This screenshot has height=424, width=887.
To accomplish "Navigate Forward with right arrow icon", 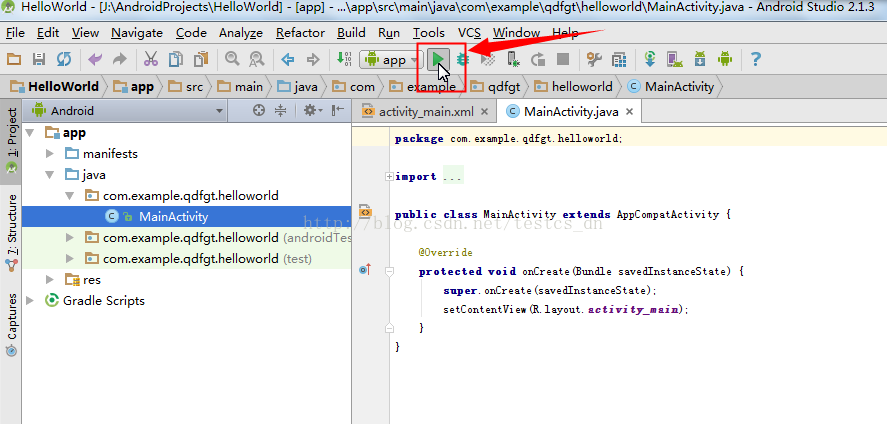I will [x=313, y=59].
